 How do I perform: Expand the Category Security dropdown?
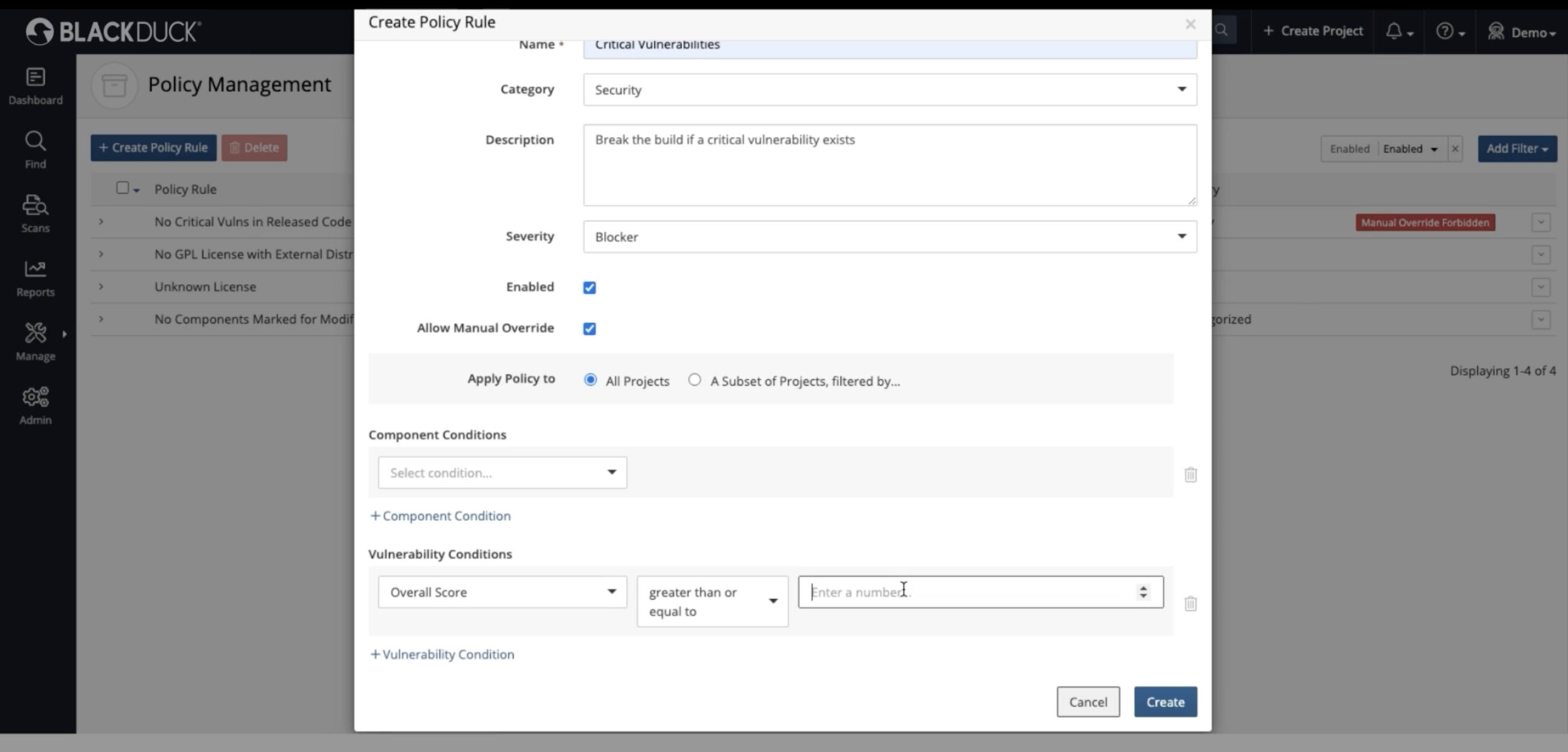[x=889, y=89]
